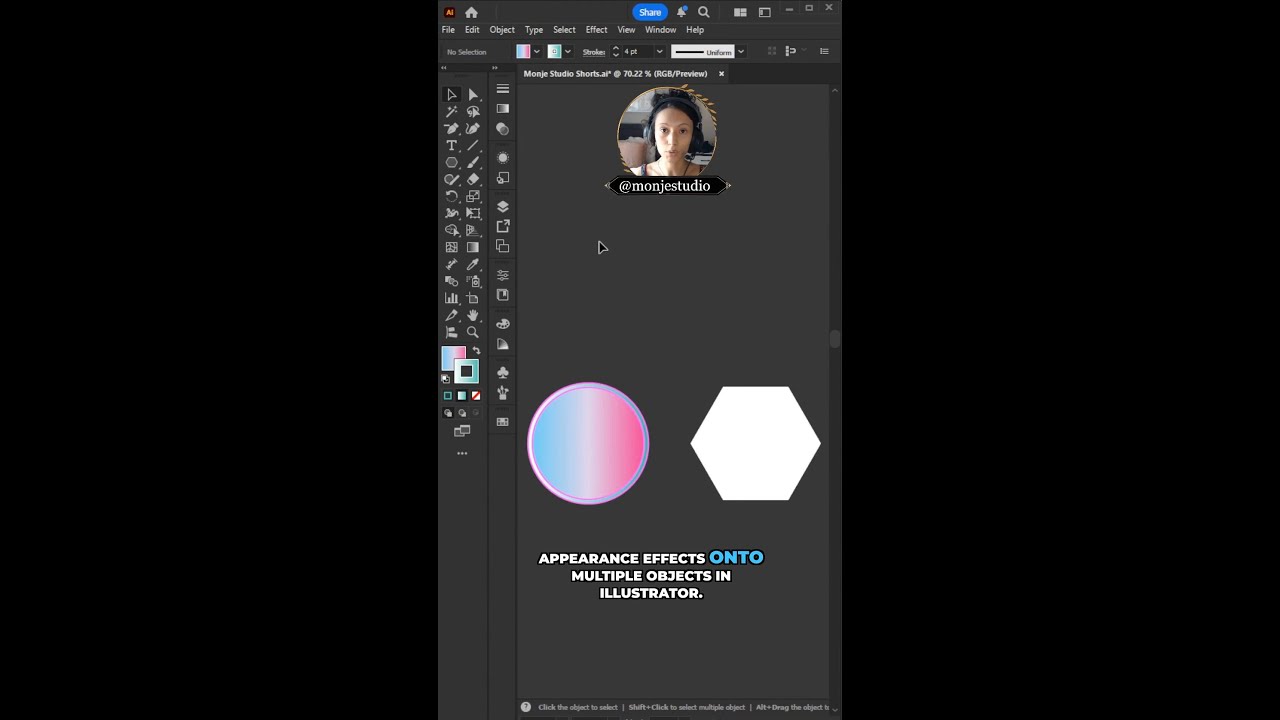The height and width of the screenshot is (720, 1280).
Task: Expand the tools panel collapse arrows
Action: [x=444, y=68]
